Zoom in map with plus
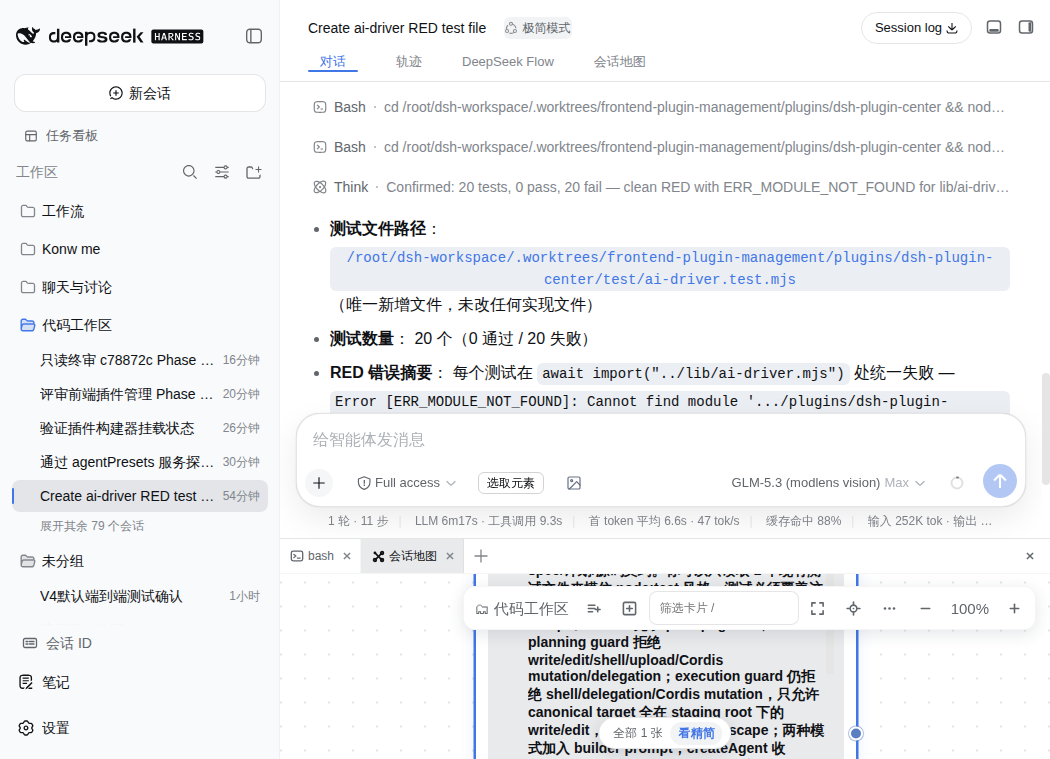 click(x=1015, y=609)
